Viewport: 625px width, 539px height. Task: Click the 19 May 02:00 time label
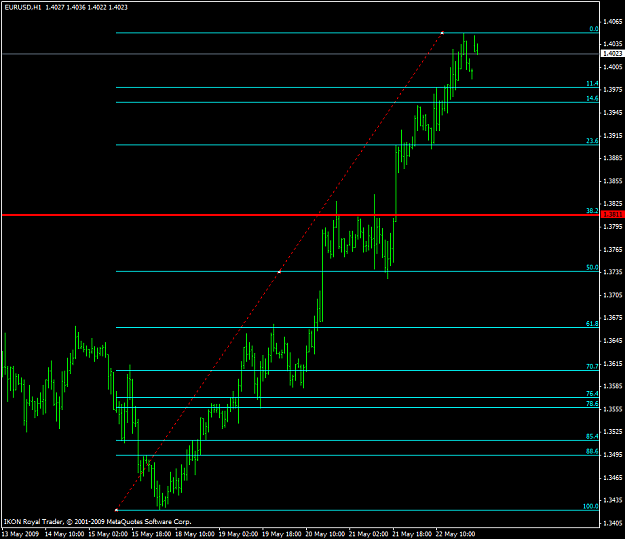point(238,534)
